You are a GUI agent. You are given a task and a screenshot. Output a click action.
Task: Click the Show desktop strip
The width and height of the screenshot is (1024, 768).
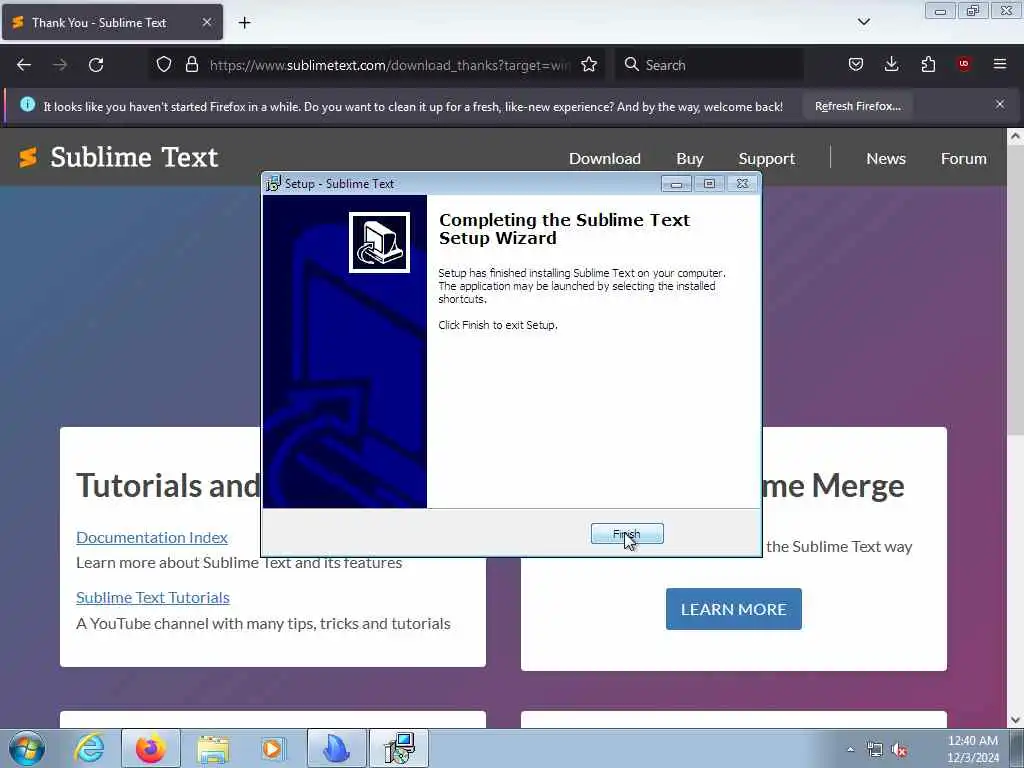coord(1017,749)
